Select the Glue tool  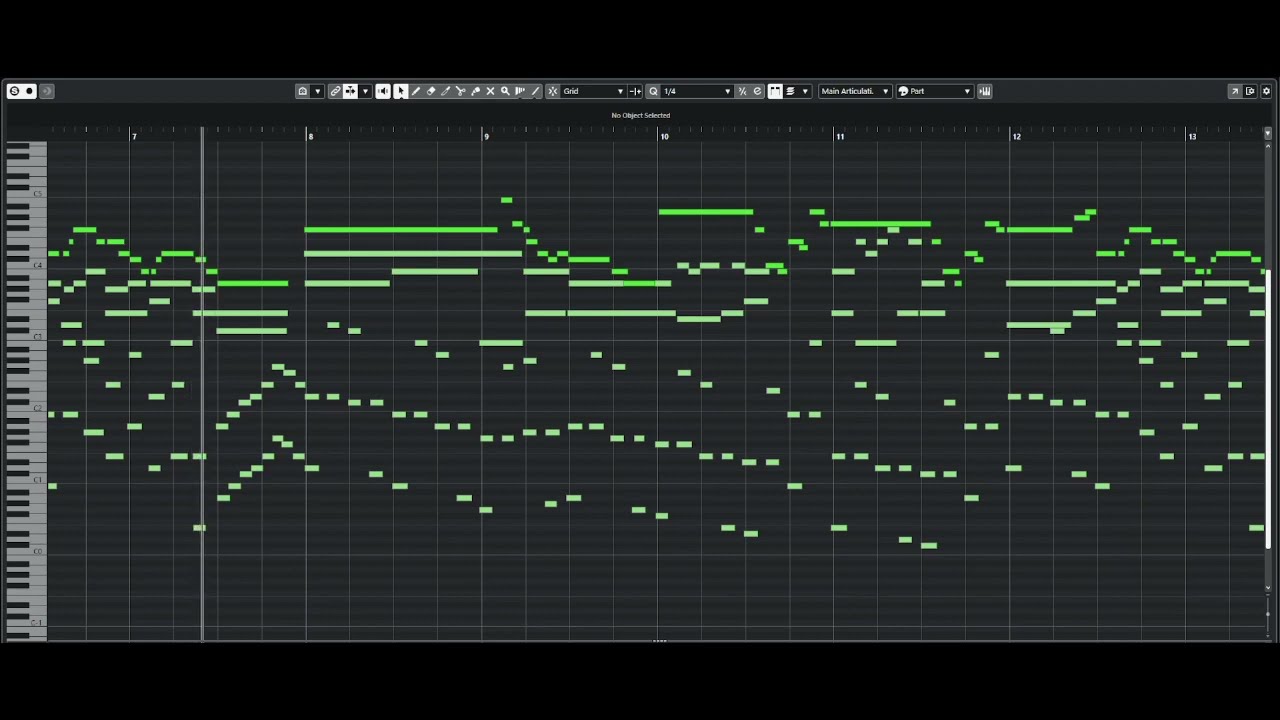click(x=476, y=91)
